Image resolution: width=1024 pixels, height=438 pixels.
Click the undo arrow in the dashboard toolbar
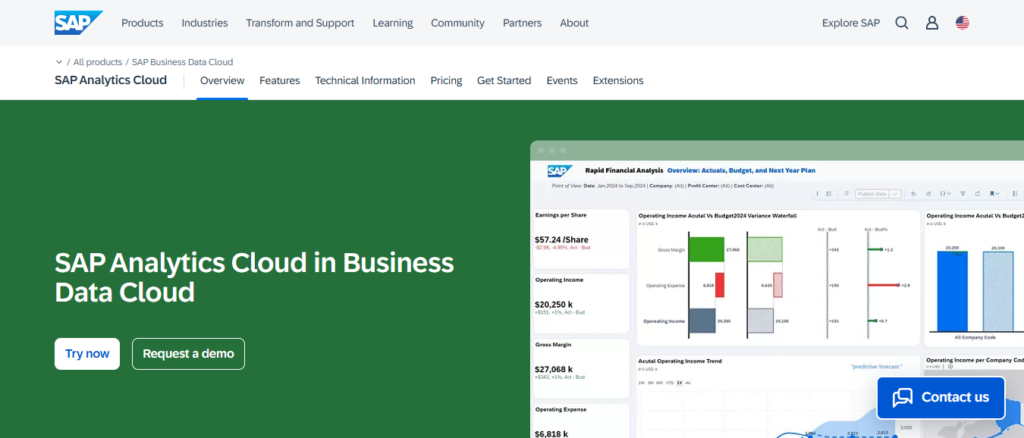click(x=914, y=194)
